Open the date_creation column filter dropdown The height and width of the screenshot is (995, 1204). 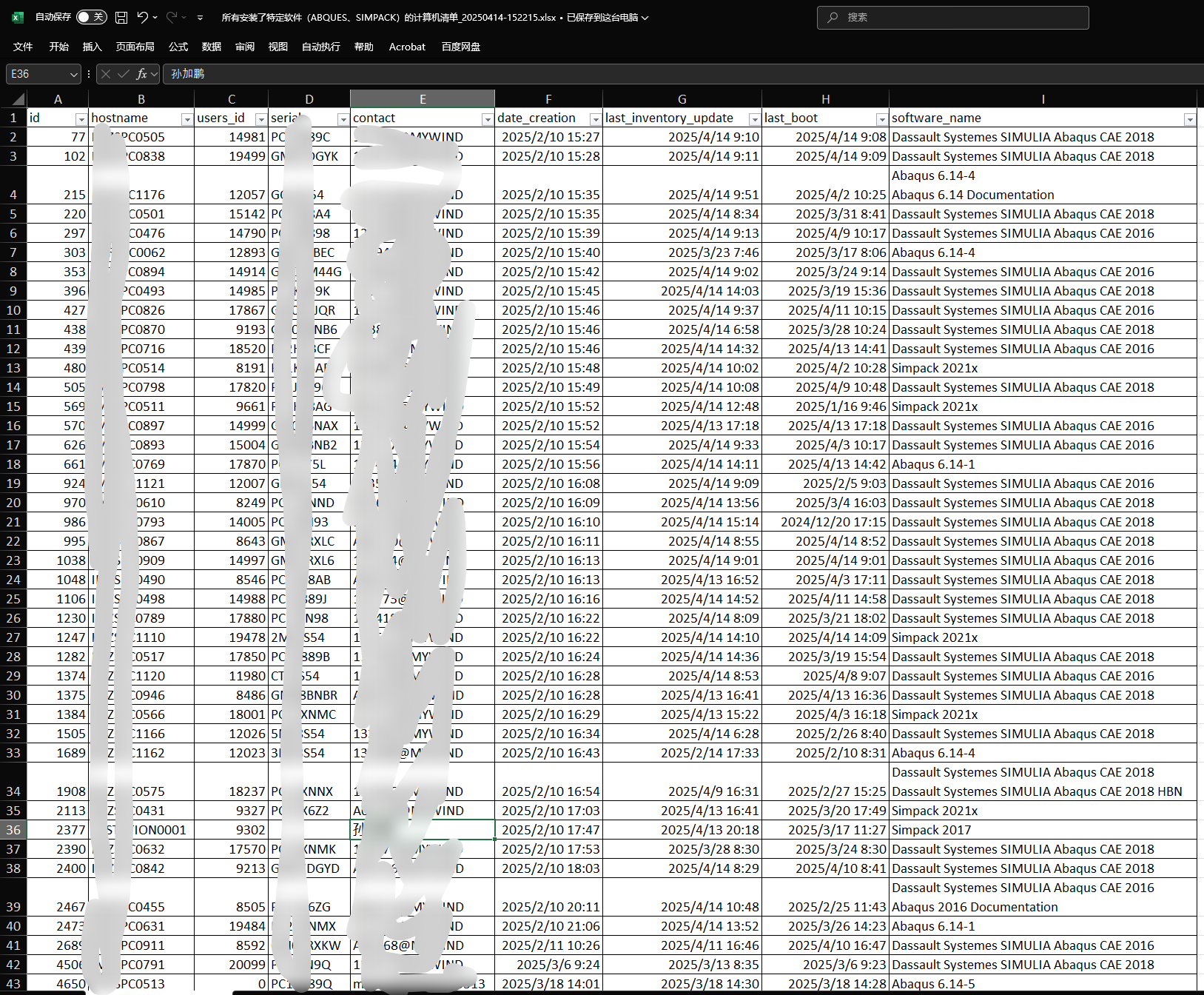pos(595,119)
